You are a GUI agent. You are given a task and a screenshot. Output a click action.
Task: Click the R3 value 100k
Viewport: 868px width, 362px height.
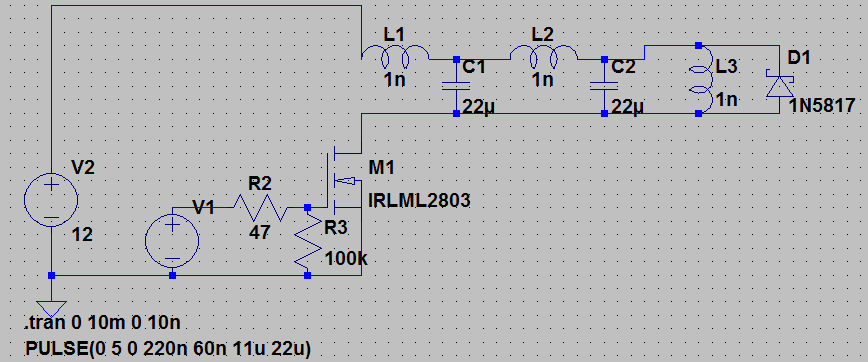[346, 258]
